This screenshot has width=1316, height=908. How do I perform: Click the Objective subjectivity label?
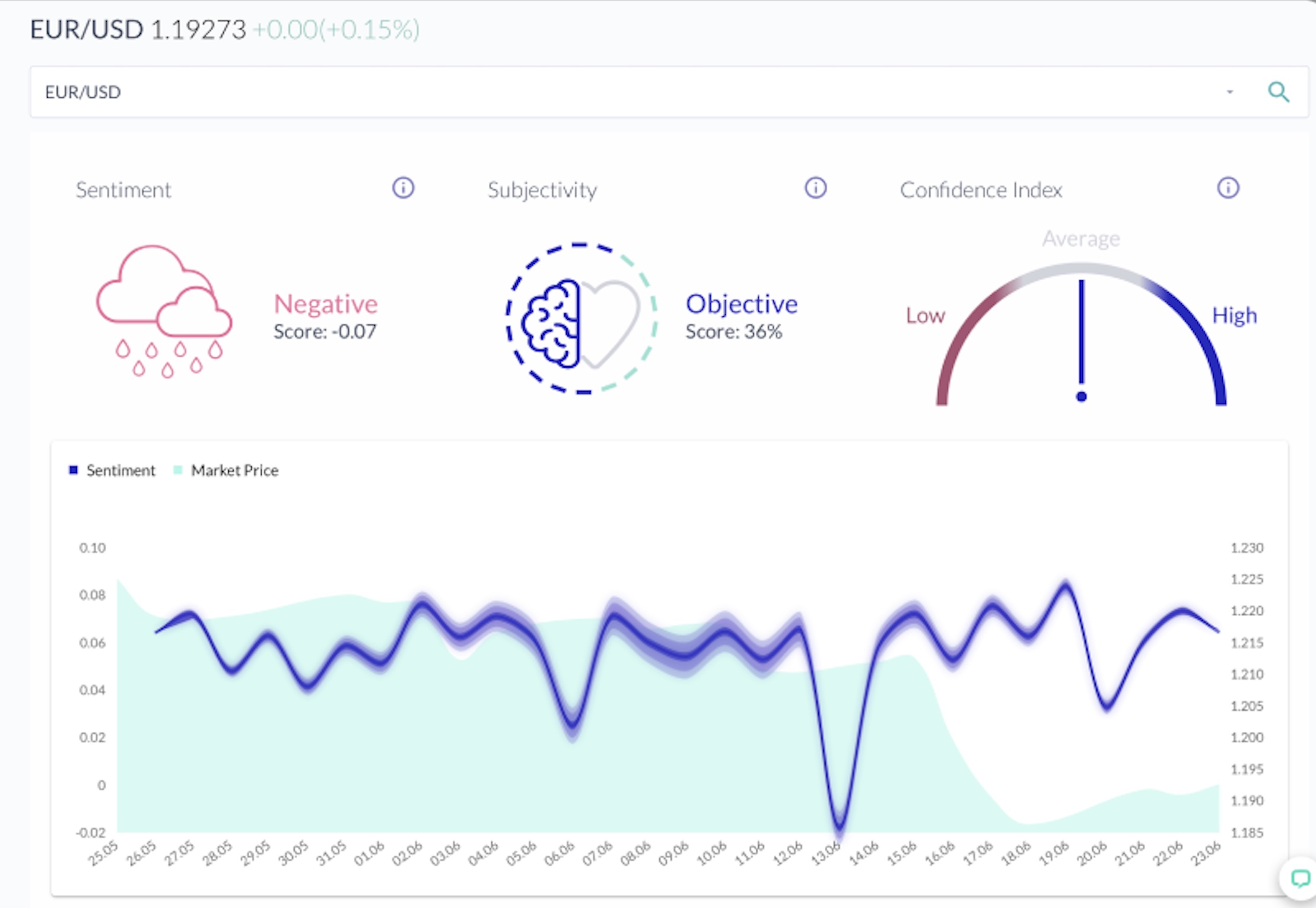point(742,305)
